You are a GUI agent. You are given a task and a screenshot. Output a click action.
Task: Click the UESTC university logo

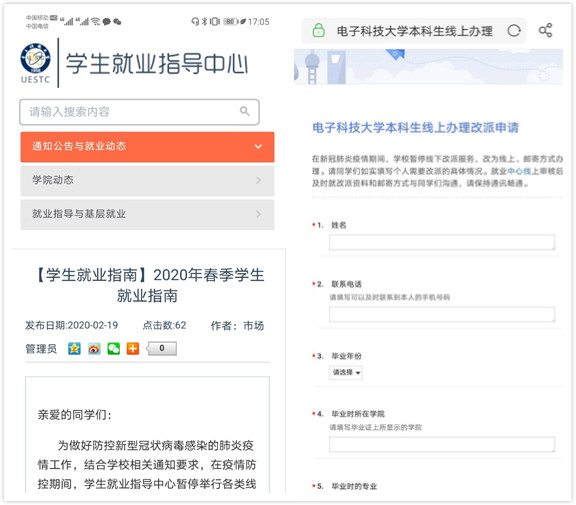(35, 63)
